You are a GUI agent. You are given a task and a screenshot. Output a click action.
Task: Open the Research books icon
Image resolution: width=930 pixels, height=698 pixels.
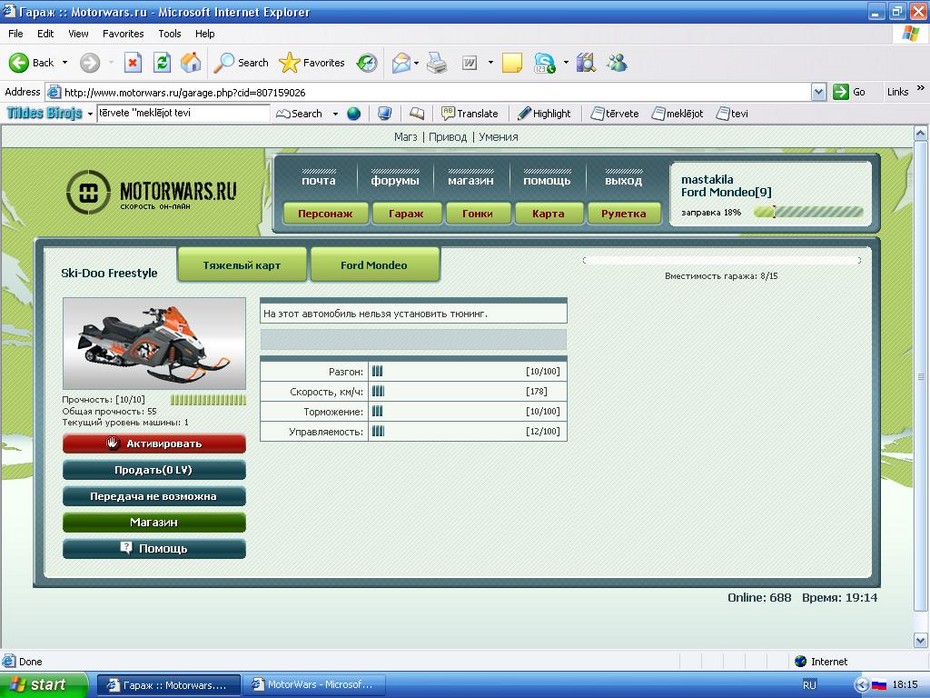point(585,62)
